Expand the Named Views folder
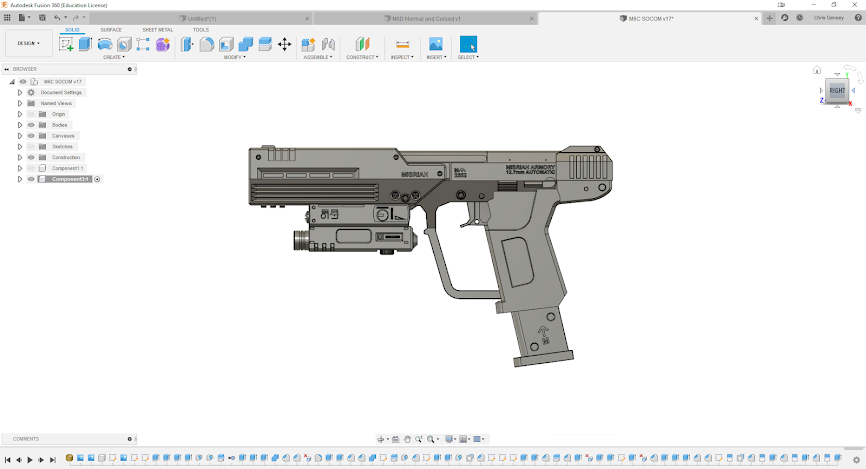The width and height of the screenshot is (866, 469). pos(19,103)
